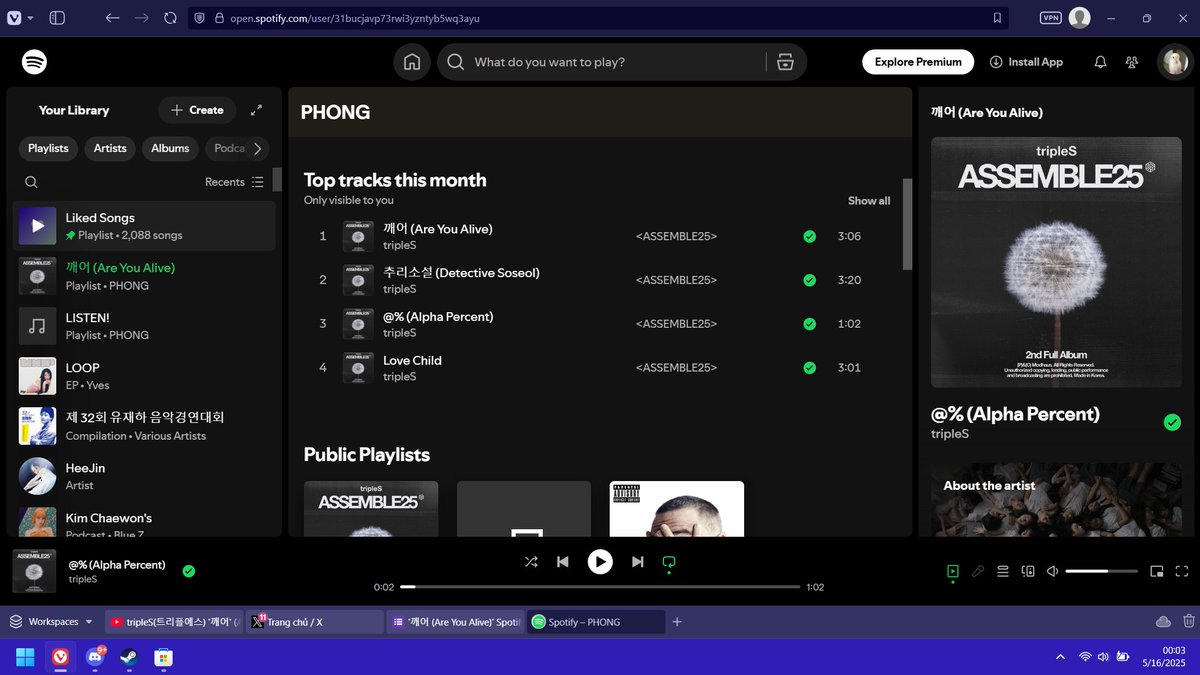Open the Windows Start menu

[x=25, y=657]
